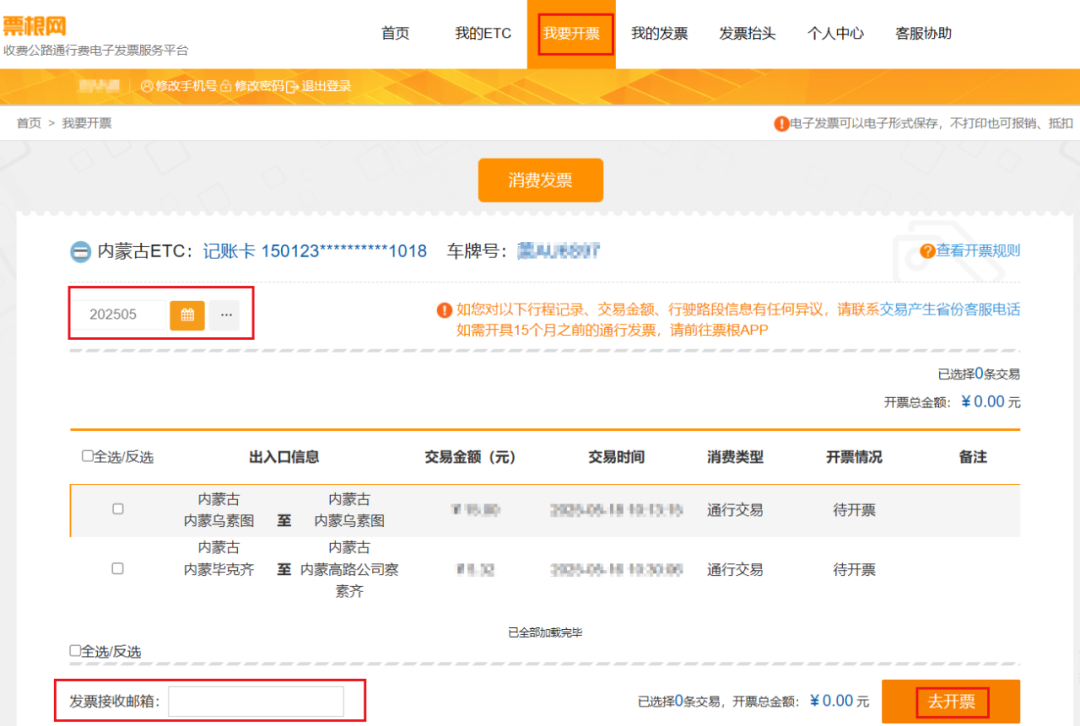Click the question mark icon beside 查看开票规则
The image size is (1080, 726).
click(x=928, y=251)
